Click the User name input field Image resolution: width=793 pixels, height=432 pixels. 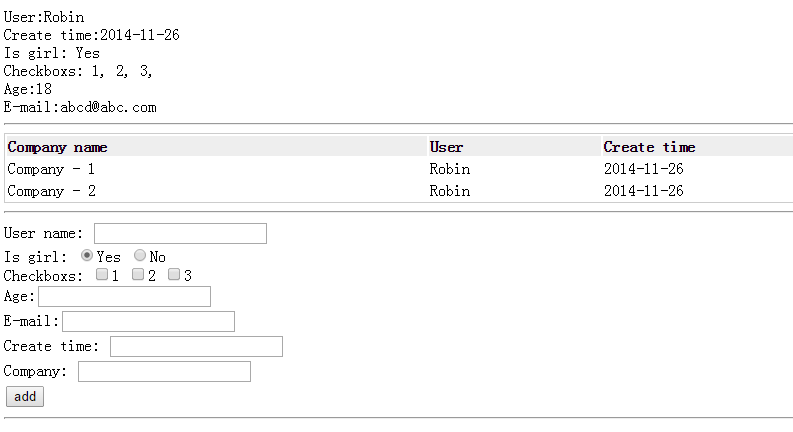click(x=181, y=233)
